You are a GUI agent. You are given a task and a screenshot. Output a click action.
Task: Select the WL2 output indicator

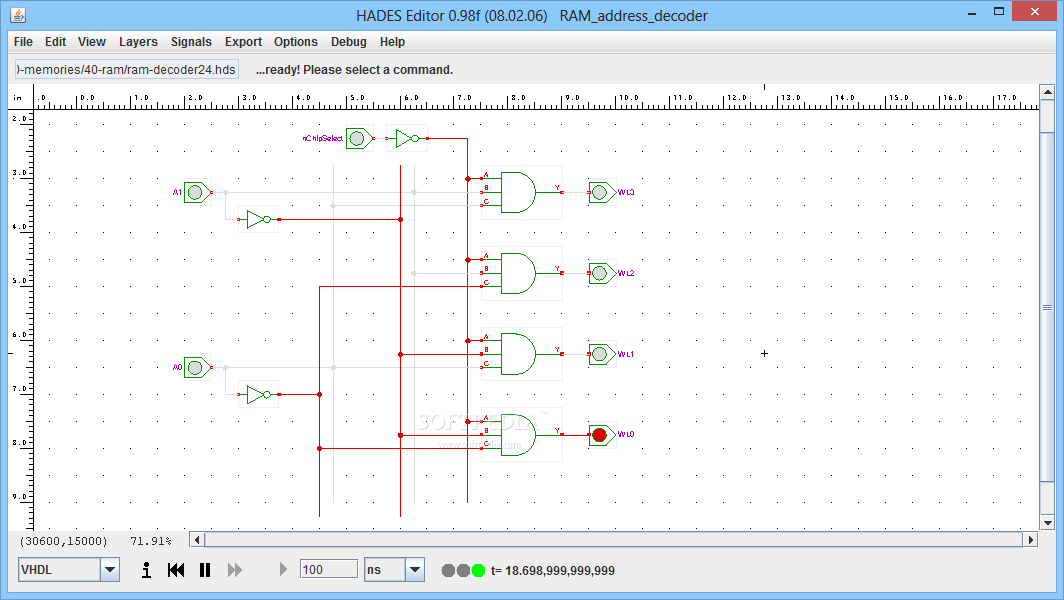pos(601,274)
